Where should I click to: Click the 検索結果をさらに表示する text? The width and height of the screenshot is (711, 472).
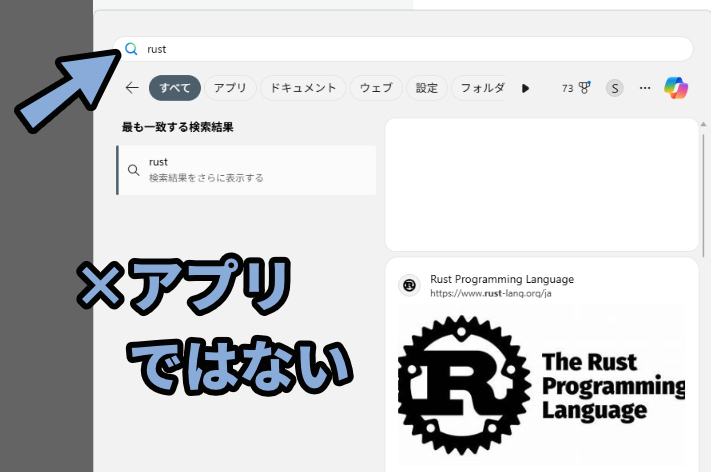pyautogui.click(x=206, y=178)
